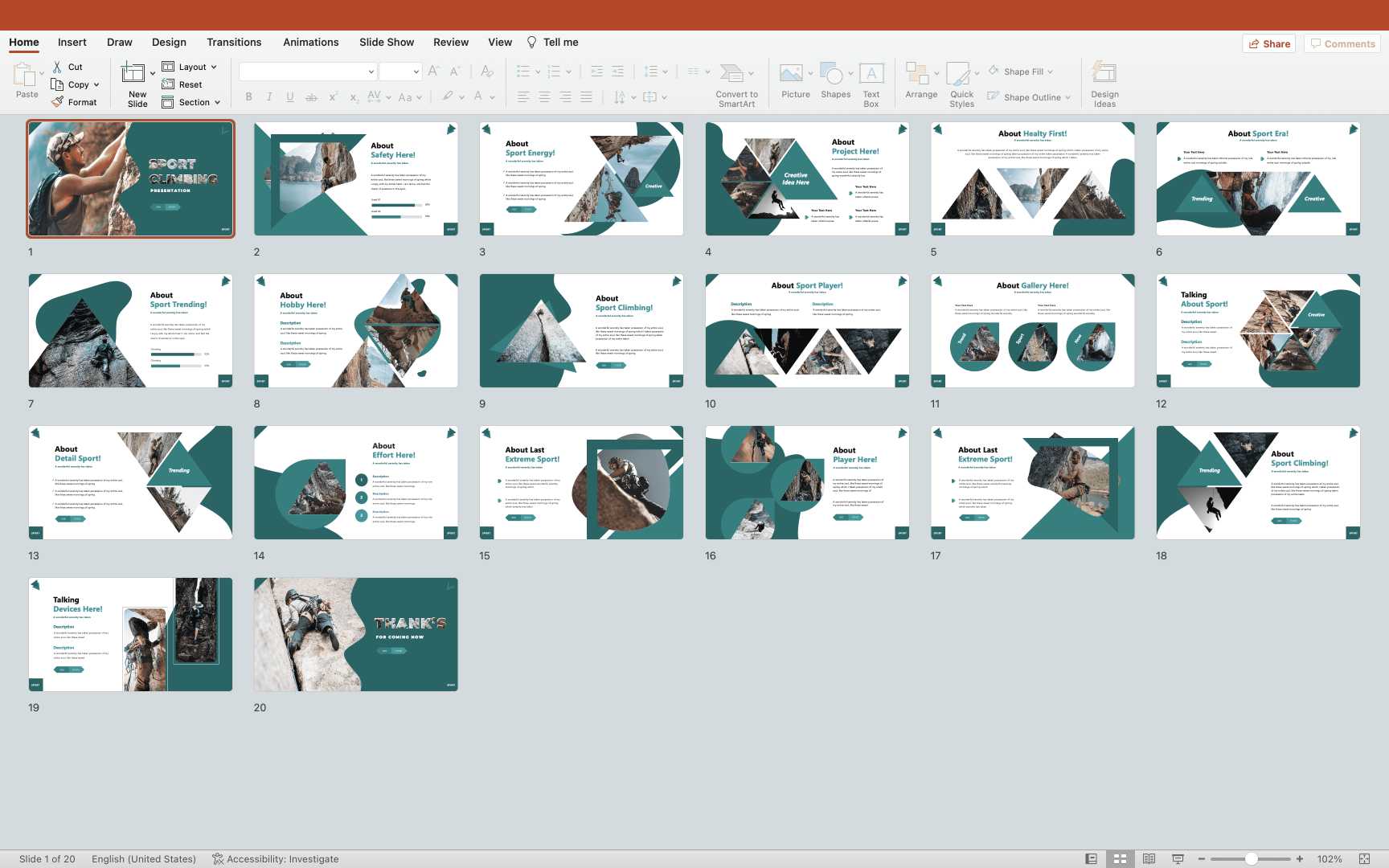Open the Transitions tab
Screen dimensions: 1389x868
233,42
